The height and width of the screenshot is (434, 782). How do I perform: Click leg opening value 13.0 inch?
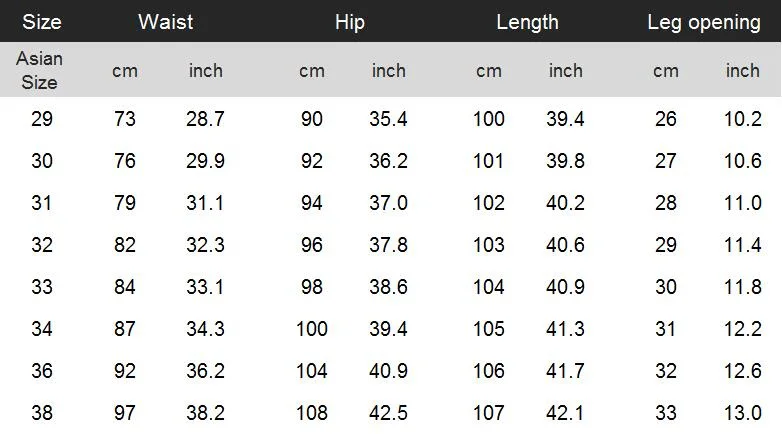pos(742,413)
